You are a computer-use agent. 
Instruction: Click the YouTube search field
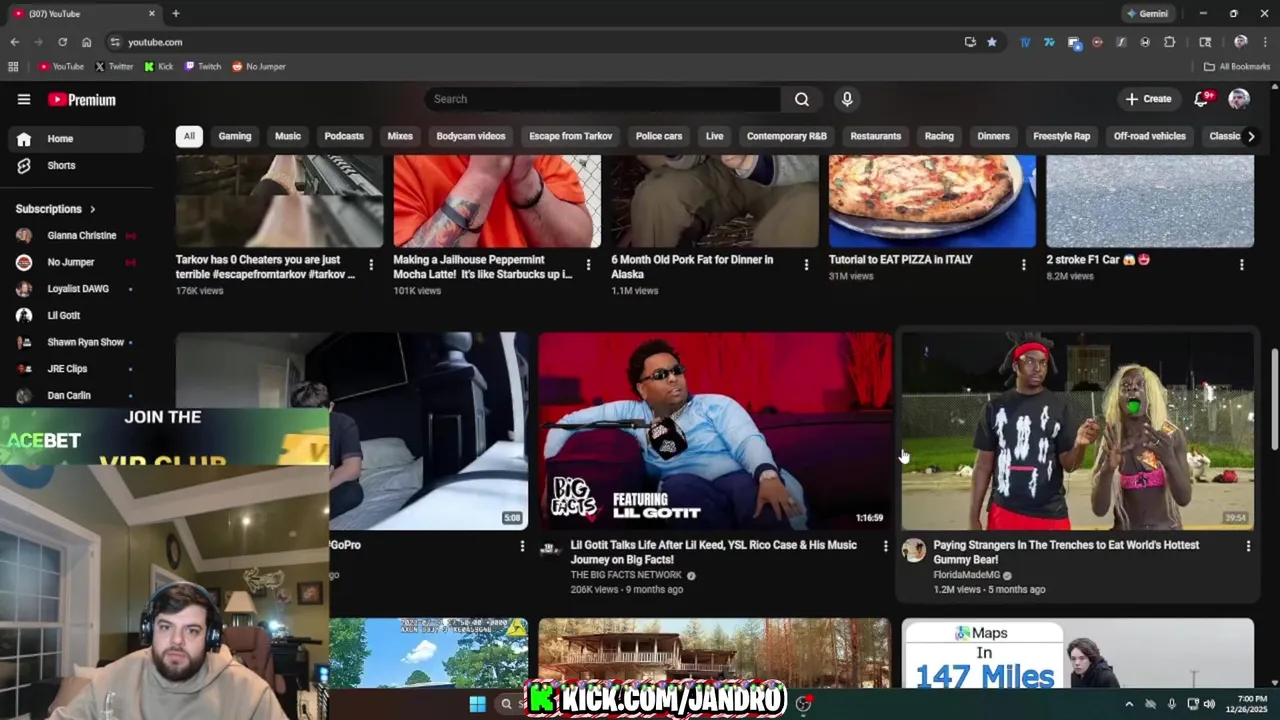point(603,99)
